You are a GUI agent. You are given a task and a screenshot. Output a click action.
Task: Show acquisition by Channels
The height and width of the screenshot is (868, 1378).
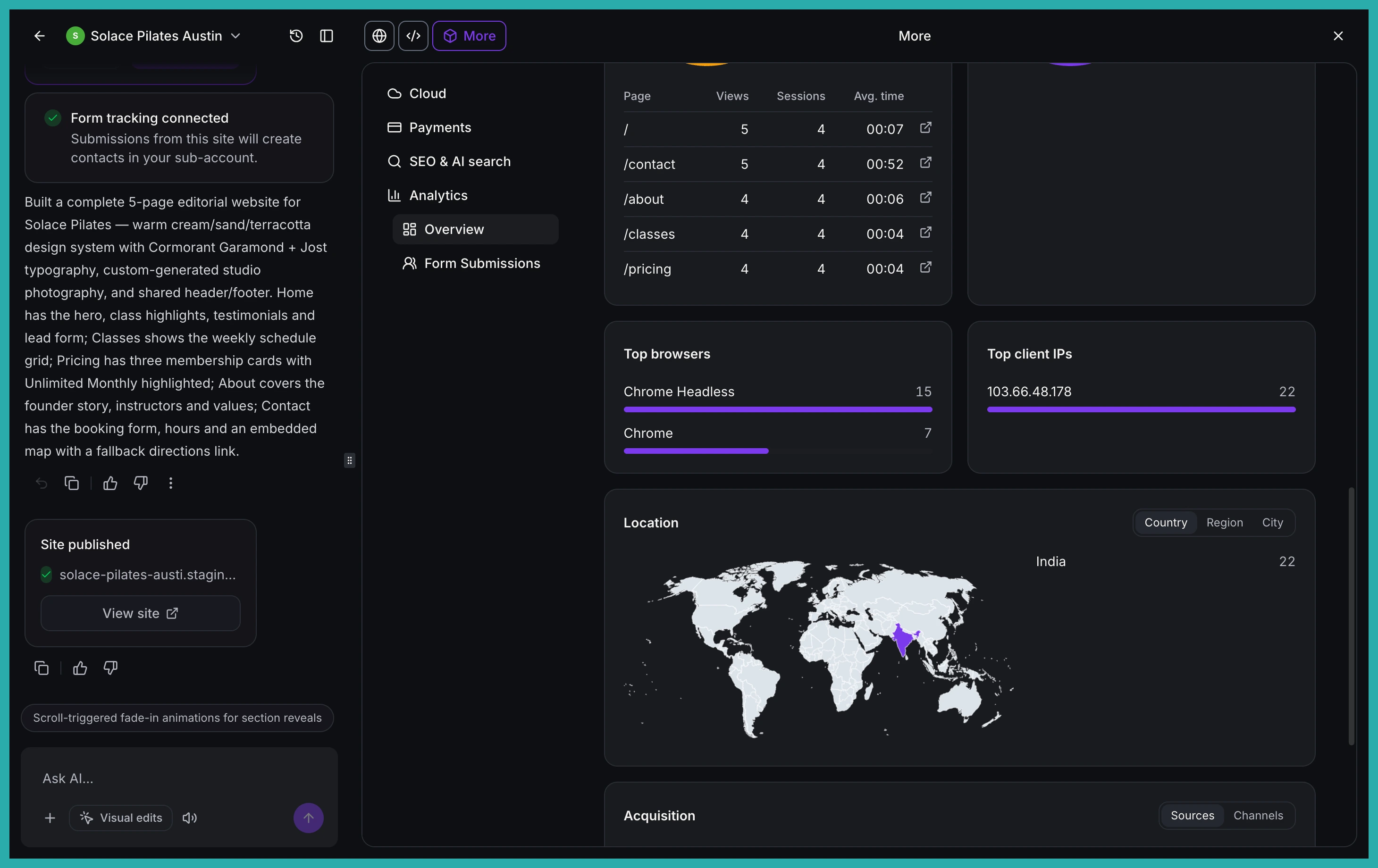point(1258,815)
